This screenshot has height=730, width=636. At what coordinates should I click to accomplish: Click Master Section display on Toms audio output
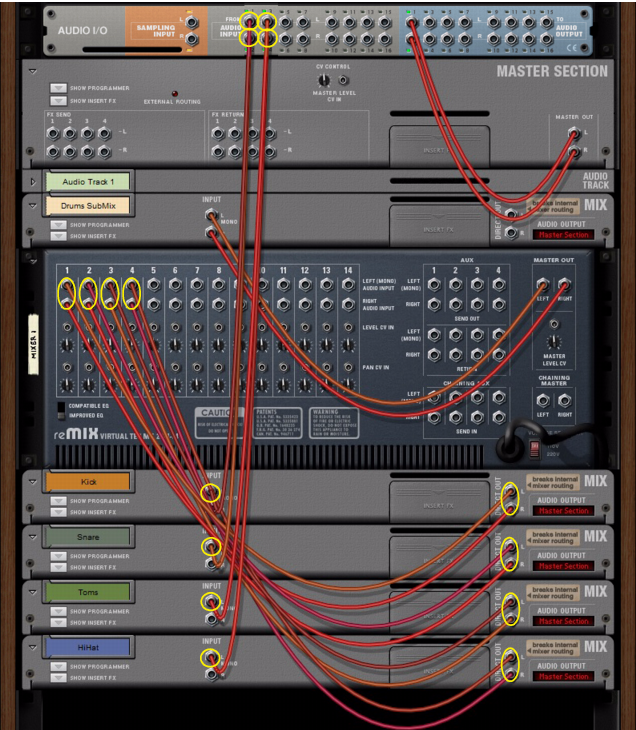[563, 621]
